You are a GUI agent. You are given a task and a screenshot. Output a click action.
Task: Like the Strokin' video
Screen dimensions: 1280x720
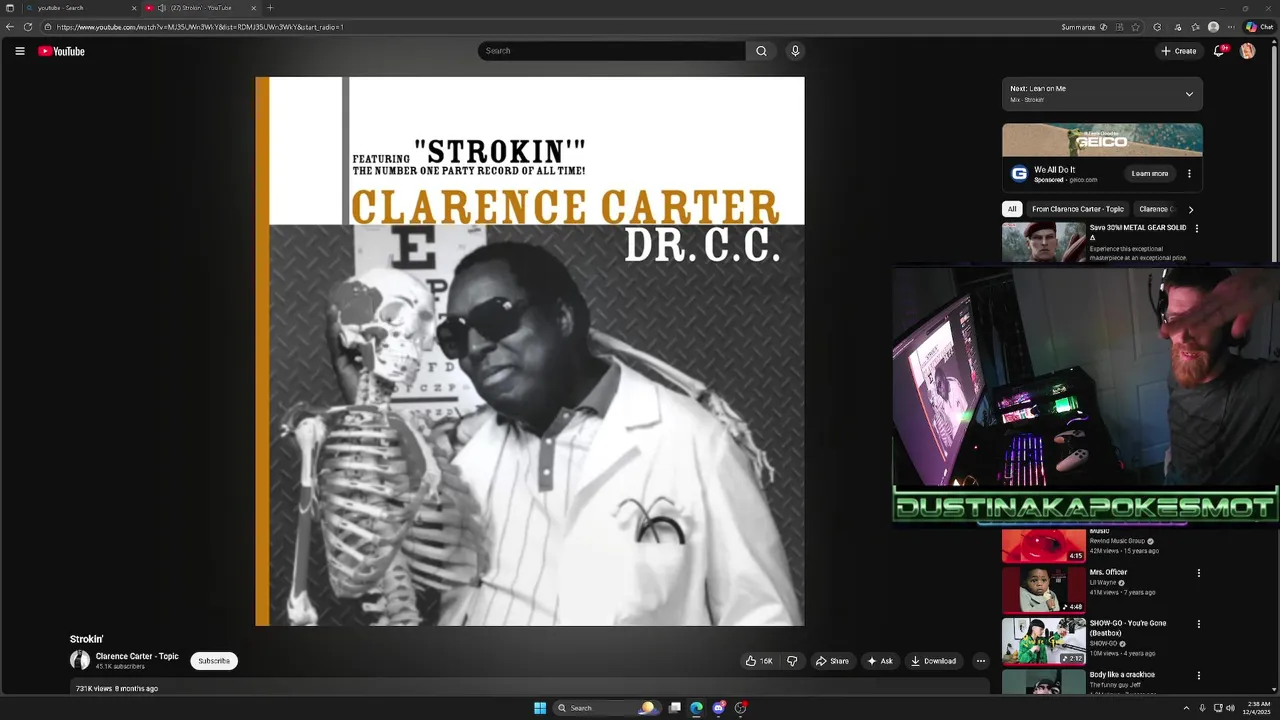coord(759,661)
